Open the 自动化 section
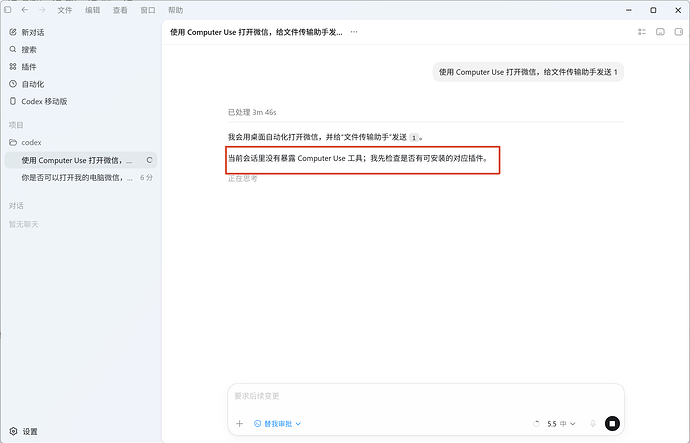The image size is (690, 443). click(81, 84)
